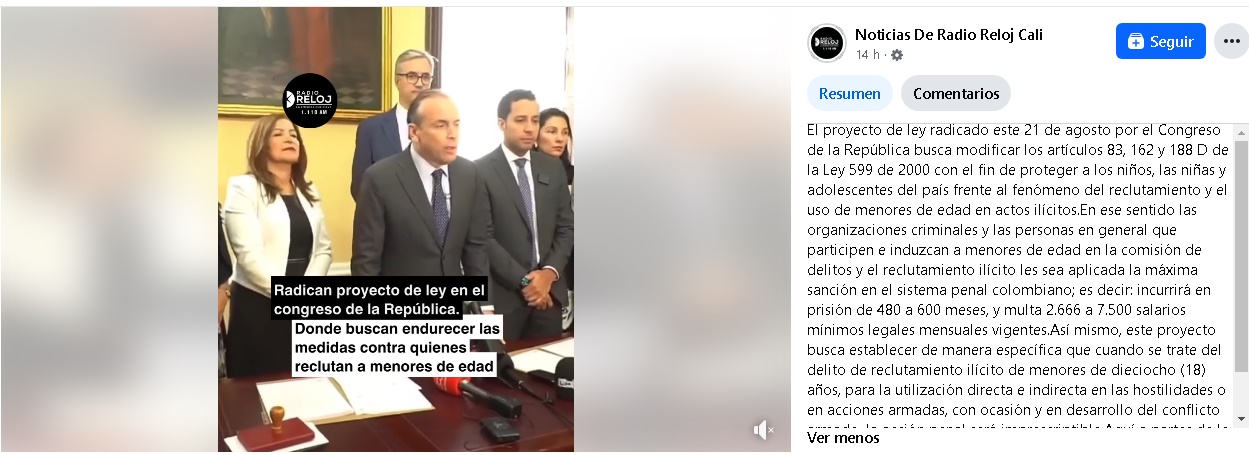Viewport: 1249px width, 455px height.
Task: Open Noticias De Radio Reloj Cali profile picture
Action: pos(827,43)
